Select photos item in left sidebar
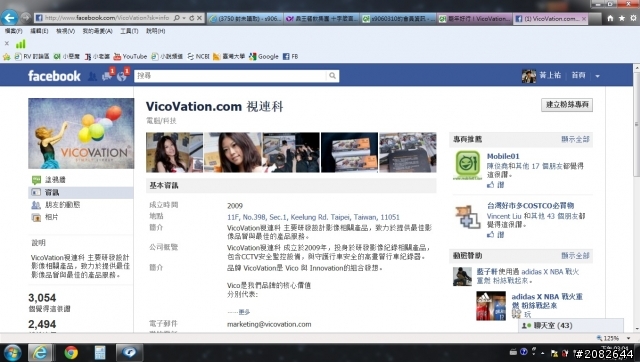 [x=51, y=217]
